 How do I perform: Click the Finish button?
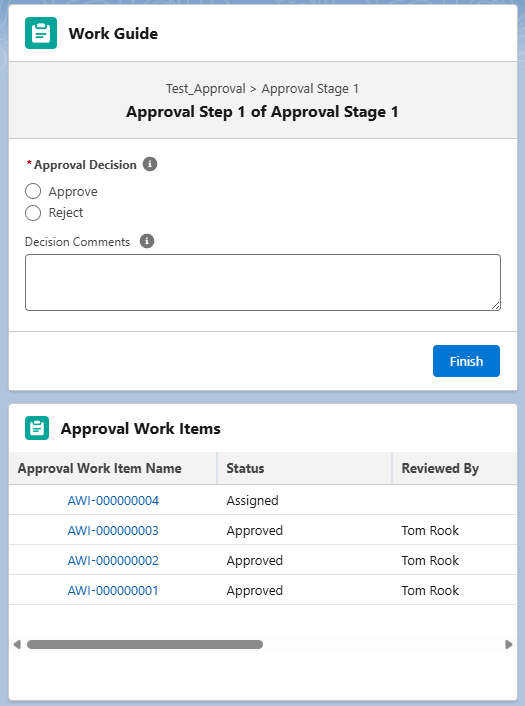point(466,361)
